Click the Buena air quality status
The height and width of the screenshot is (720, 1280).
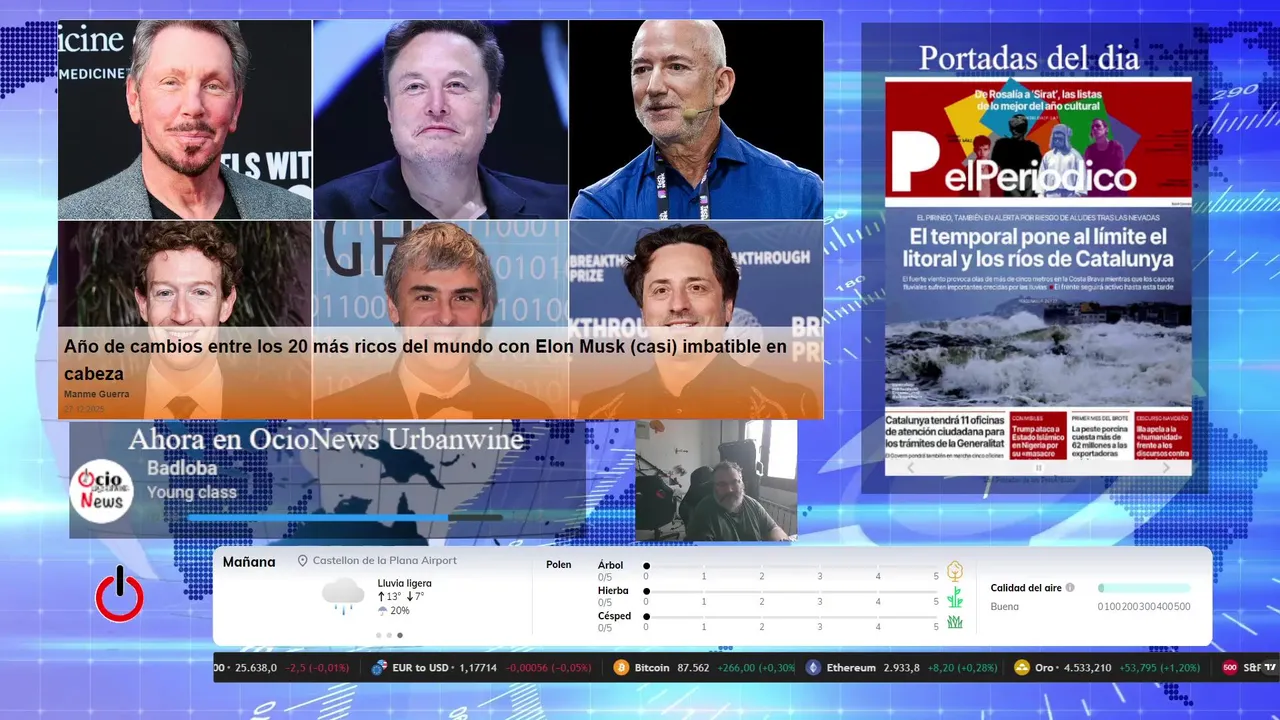(x=1005, y=606)
